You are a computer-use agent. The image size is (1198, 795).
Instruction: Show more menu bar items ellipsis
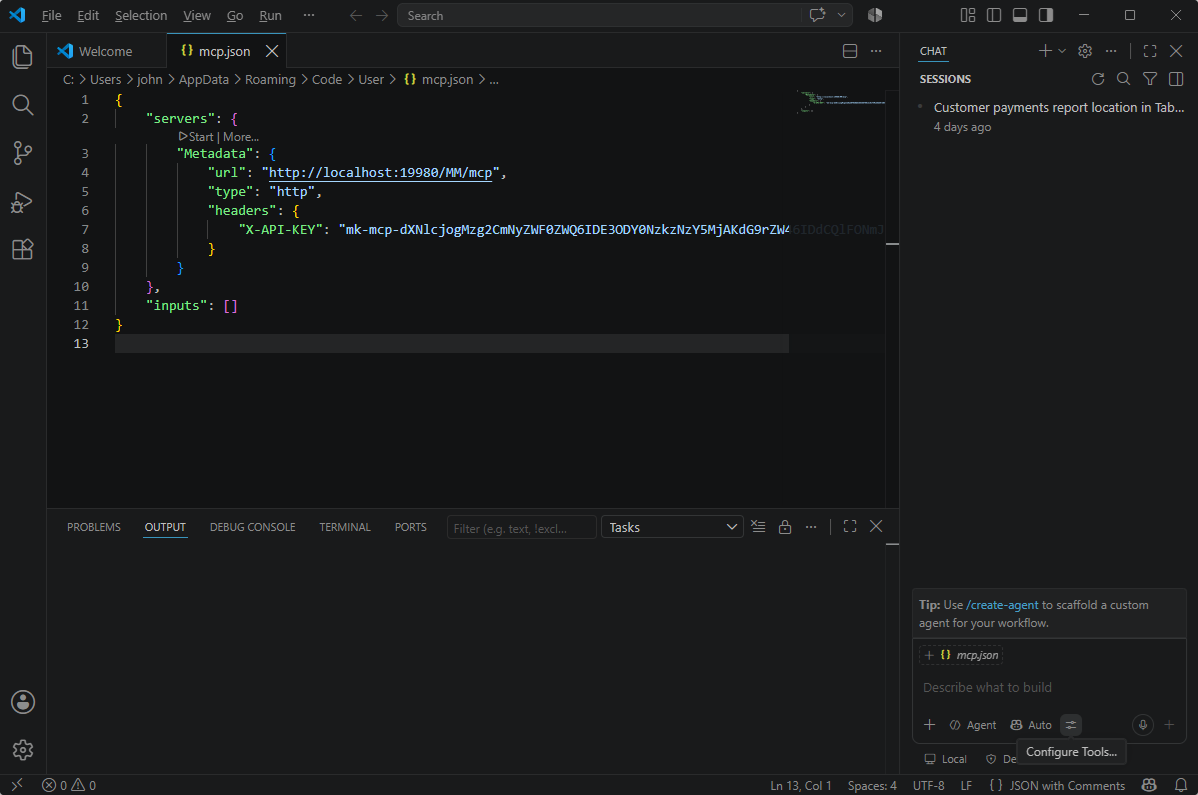click(x=309, y=15)
